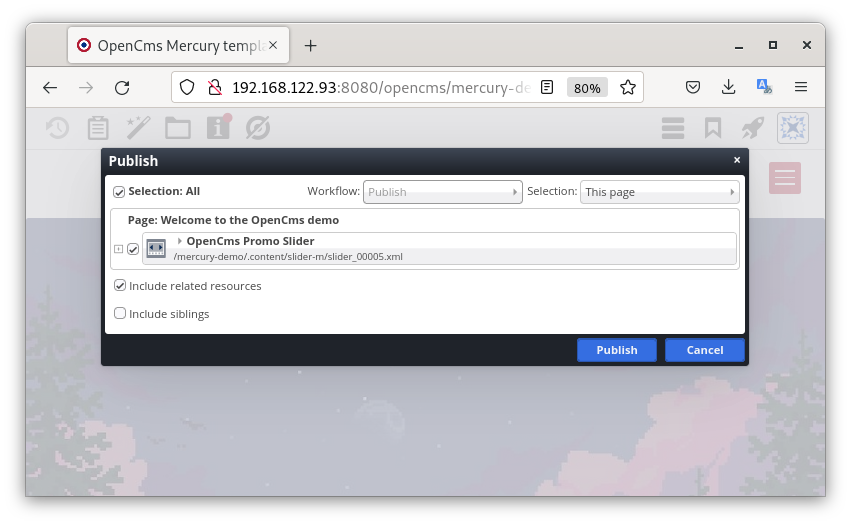Bookmark this page with star icon

coord(628,88)
